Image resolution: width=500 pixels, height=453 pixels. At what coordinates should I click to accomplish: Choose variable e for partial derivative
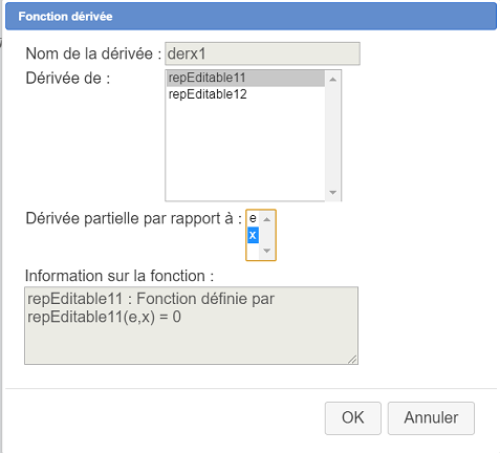pyautogui.click(x=253, y=218)
